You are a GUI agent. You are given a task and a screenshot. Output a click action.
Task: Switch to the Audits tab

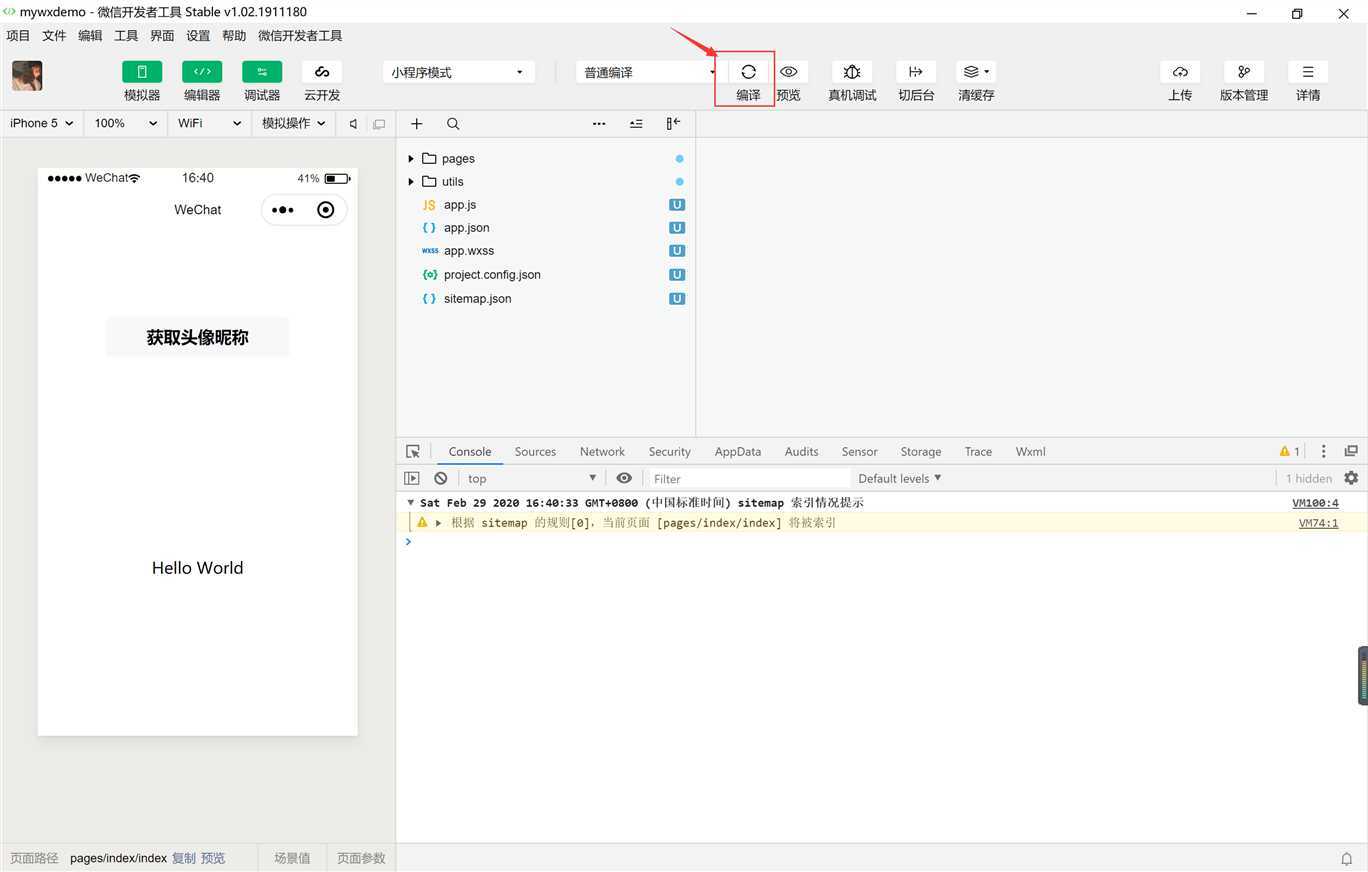[x=801, y=452]
